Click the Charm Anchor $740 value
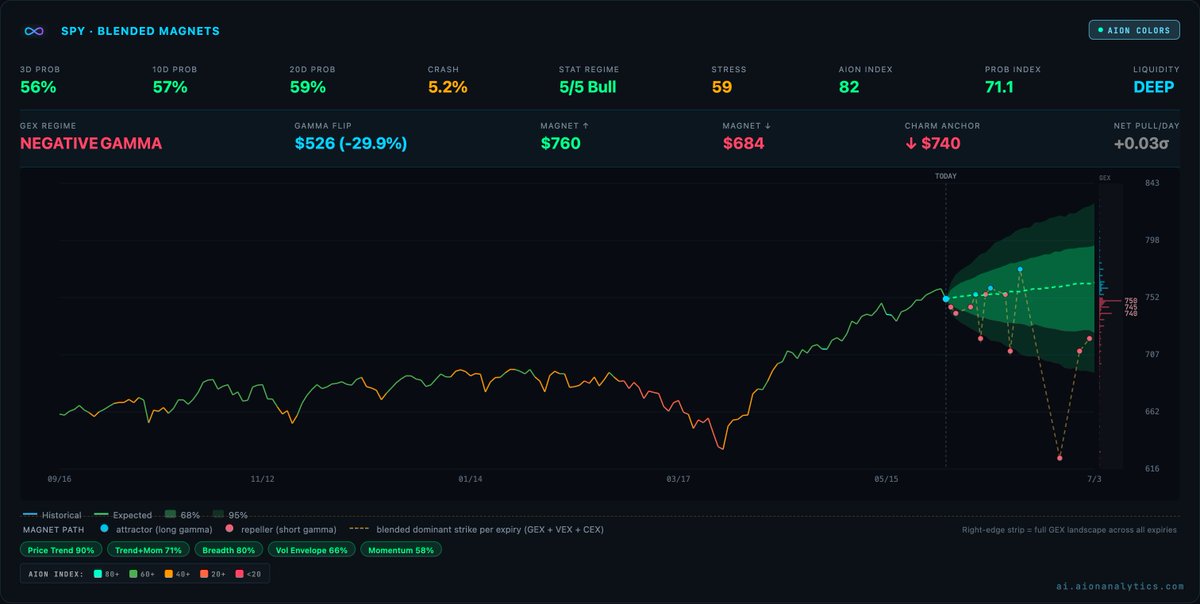The width and height of the screenshot is (1200, 604). [932, 143]
